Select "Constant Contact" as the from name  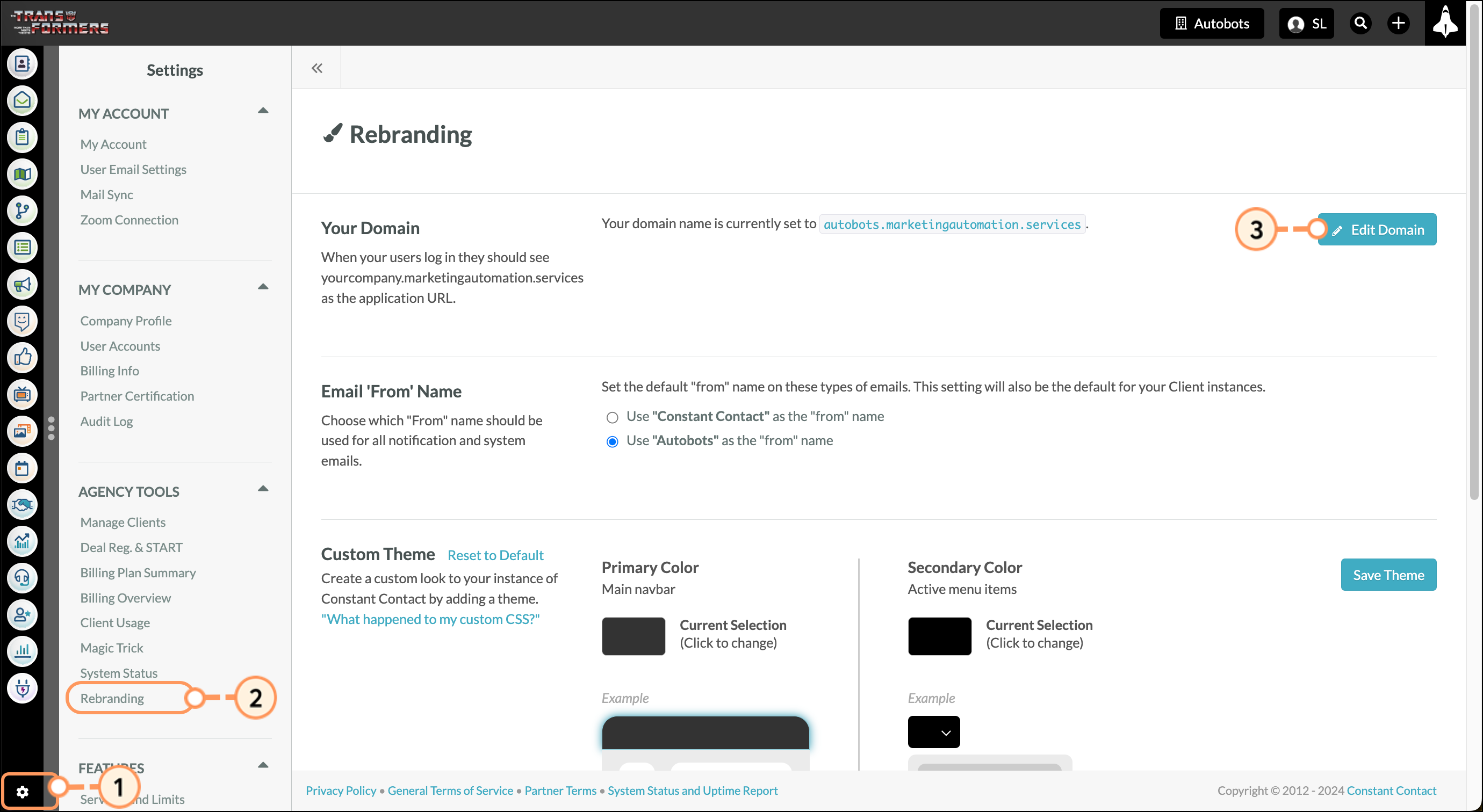pos(612,417)
